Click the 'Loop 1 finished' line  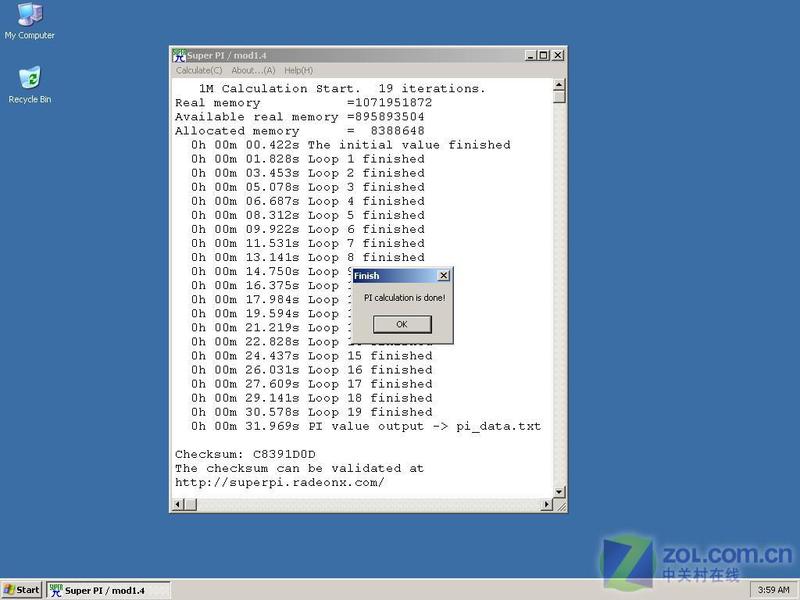click(x=308, y=159)
